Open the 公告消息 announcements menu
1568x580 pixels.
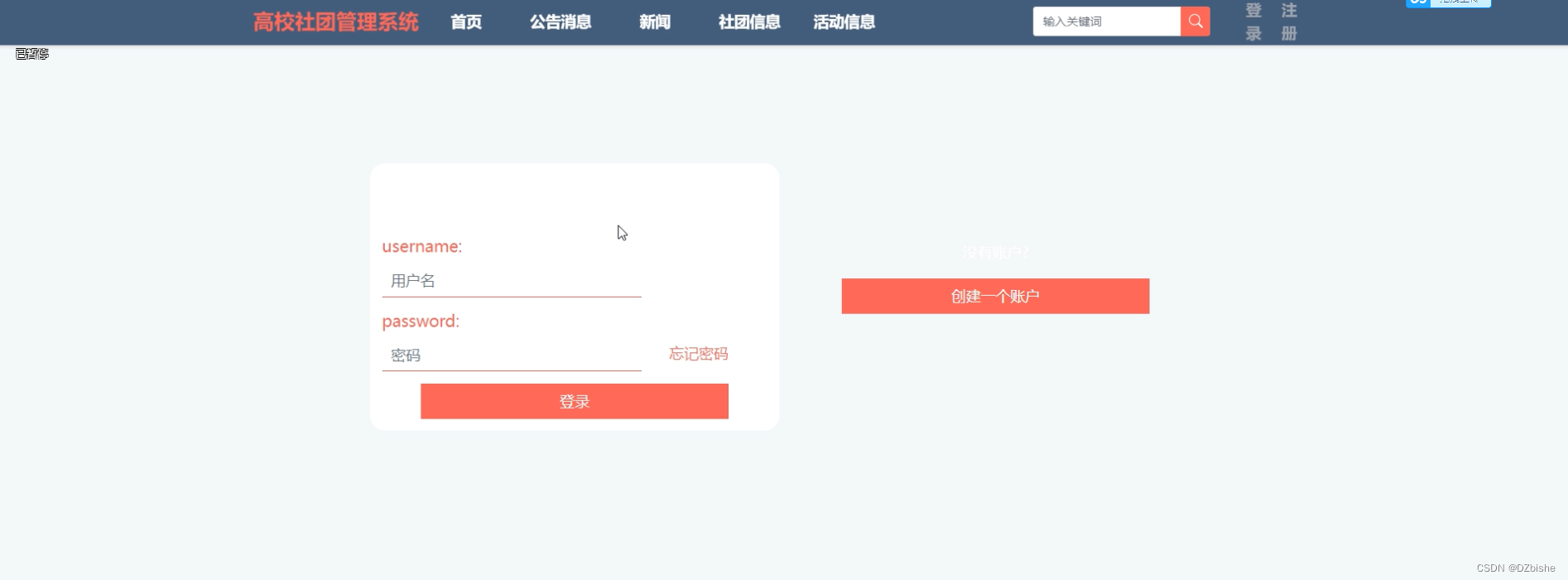(x=560, y=22)
